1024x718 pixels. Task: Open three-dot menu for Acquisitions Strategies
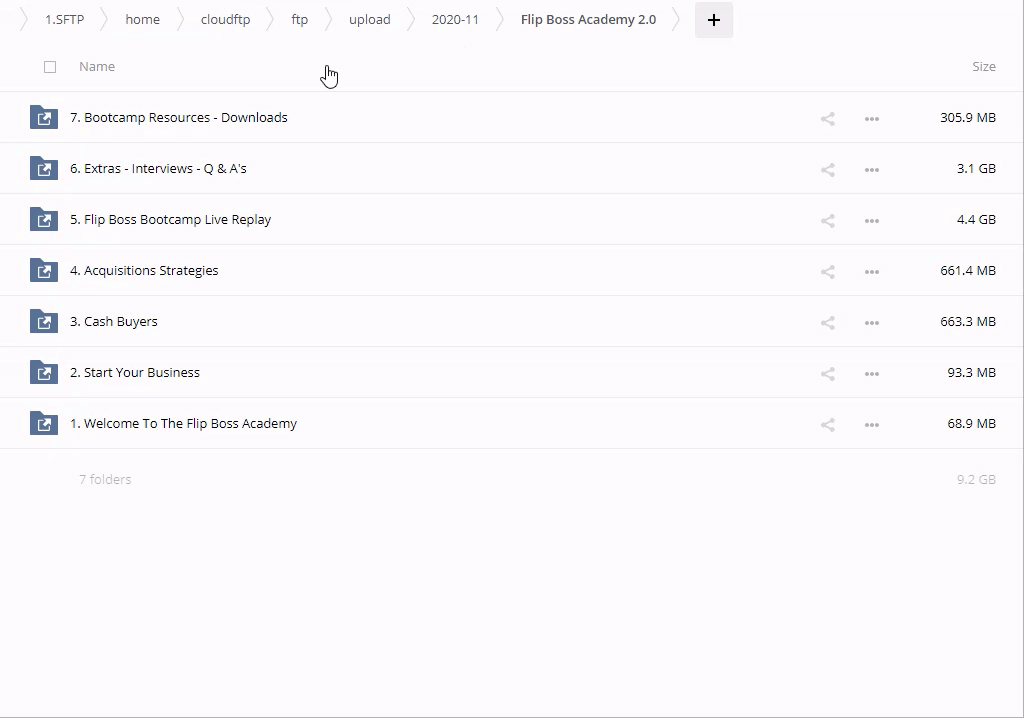coord(871,271)
